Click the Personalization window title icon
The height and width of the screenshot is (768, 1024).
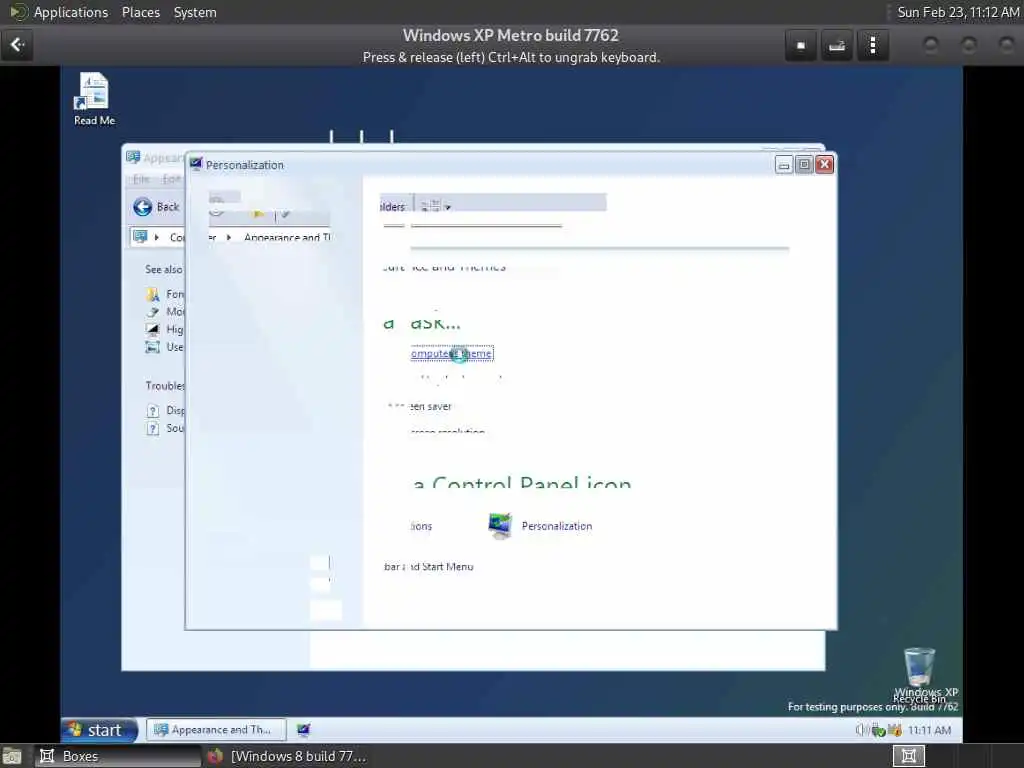click(x=196, y=165)
